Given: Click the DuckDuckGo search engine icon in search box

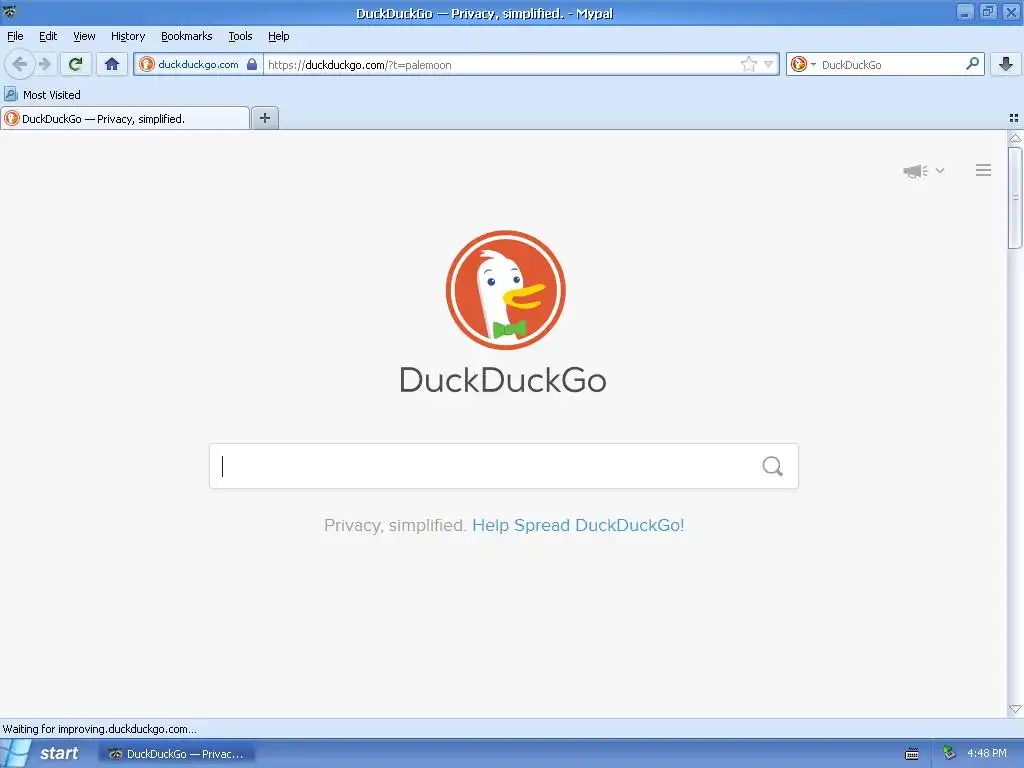Looking at the screenshot, I should coord(798,64).
